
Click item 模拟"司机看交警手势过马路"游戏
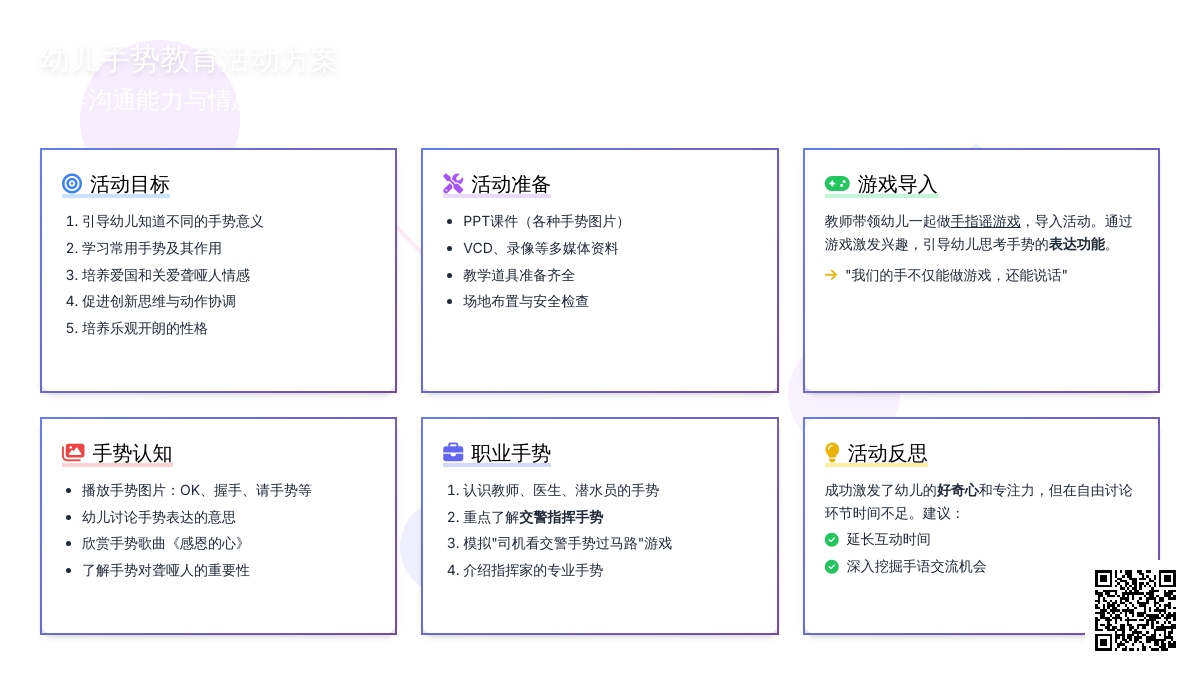(x=568, y=544)
